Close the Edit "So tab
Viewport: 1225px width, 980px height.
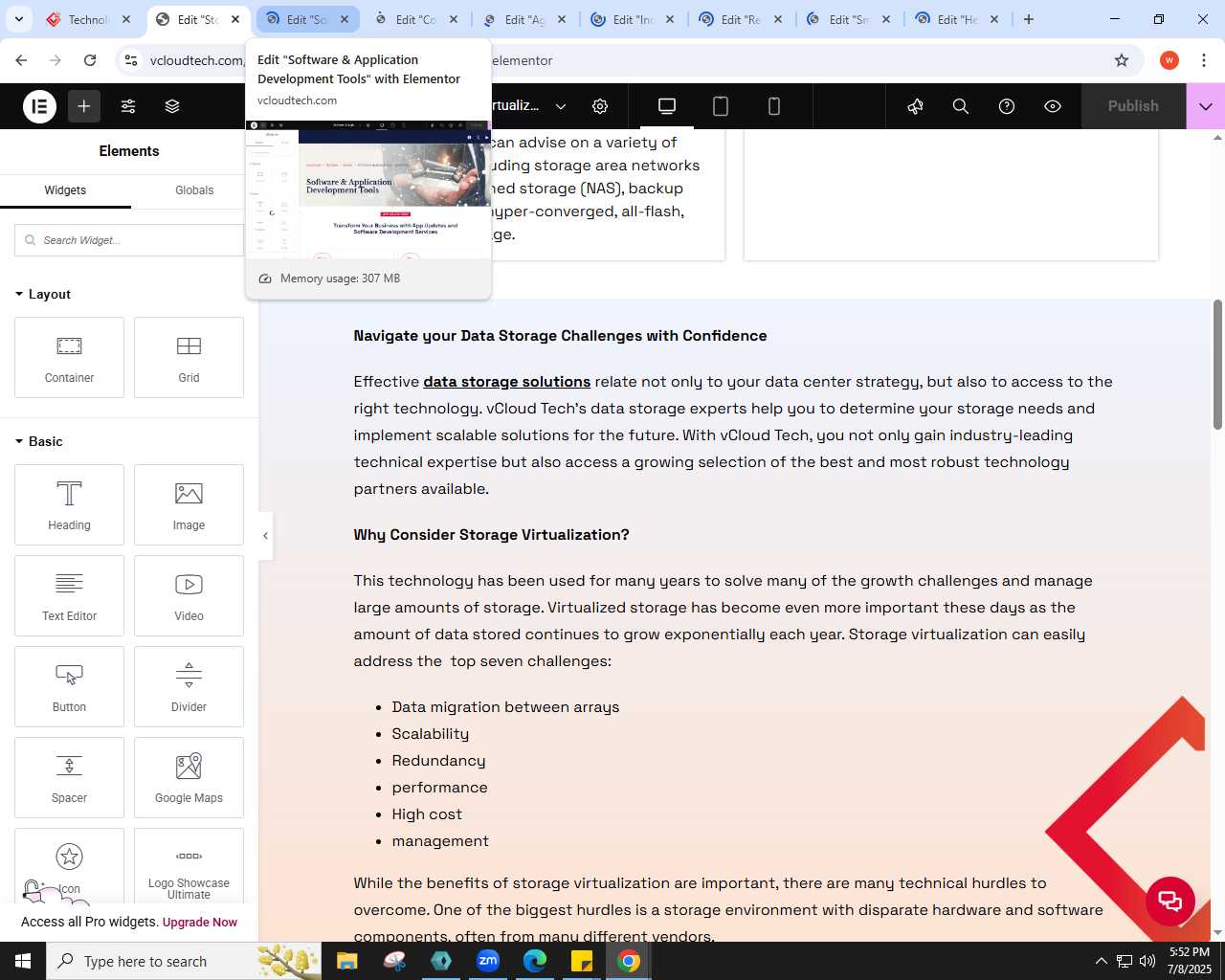tap(345, 19)
